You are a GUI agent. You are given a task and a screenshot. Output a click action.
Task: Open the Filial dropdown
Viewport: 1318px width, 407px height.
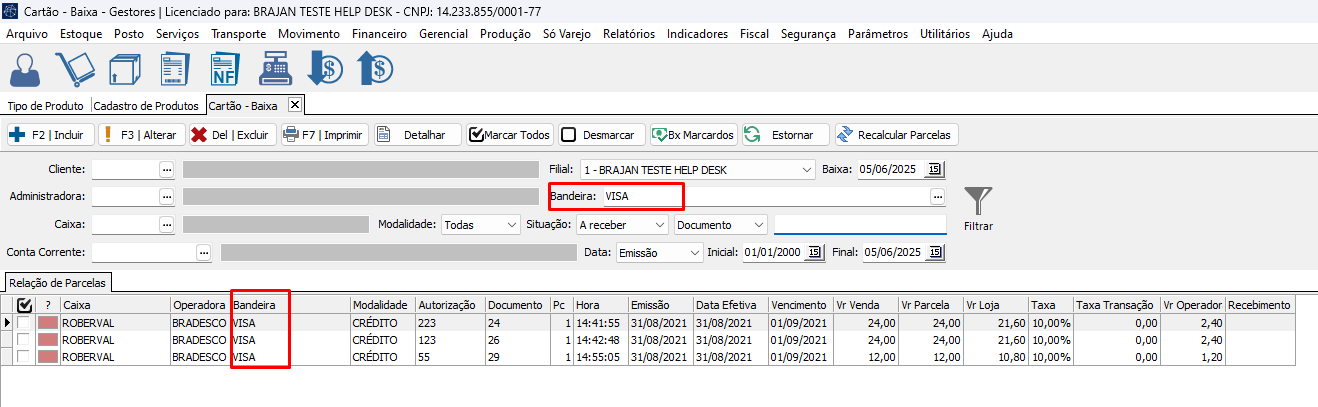(x=697, y=169)
